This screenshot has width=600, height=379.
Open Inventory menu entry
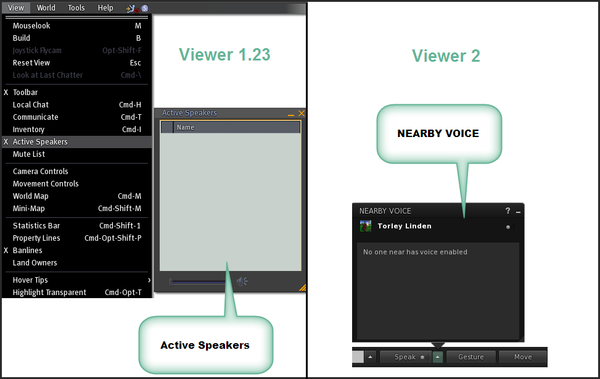coord(77,129)
